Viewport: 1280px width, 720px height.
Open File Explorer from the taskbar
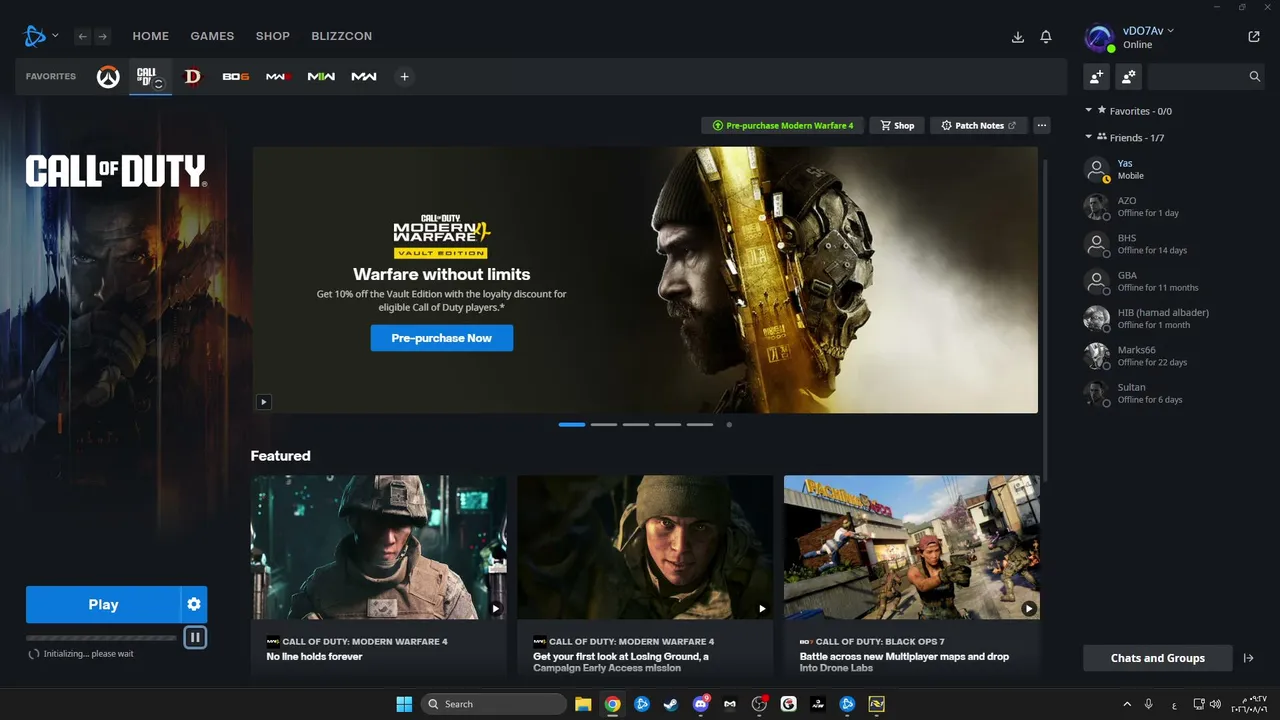(x=583, y=704)
